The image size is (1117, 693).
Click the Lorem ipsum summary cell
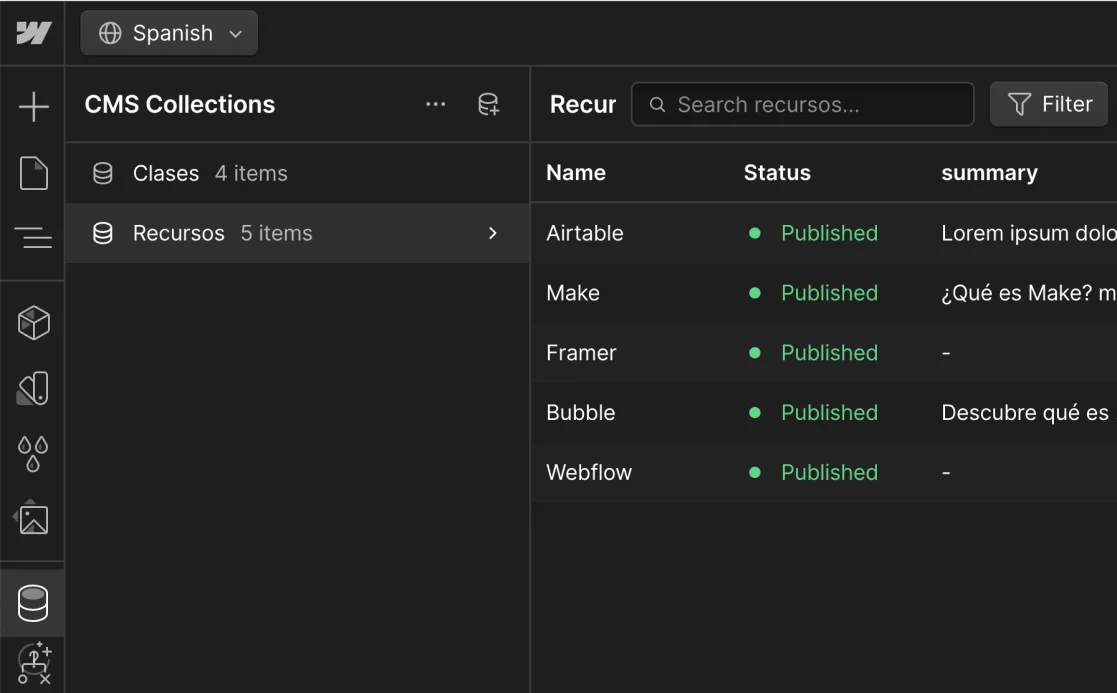pyautogui.click(x=1029, y=233)
